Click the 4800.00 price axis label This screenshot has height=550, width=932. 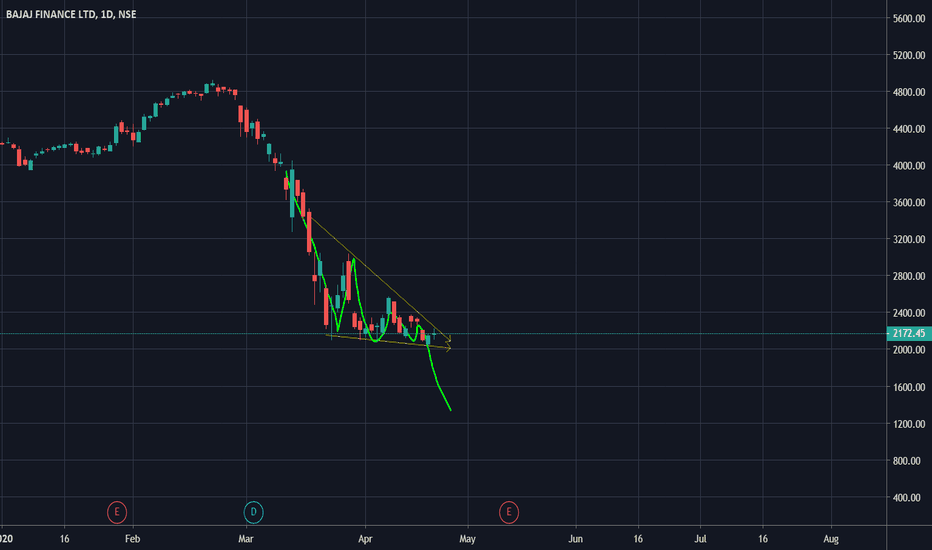[x=909, y=92]
